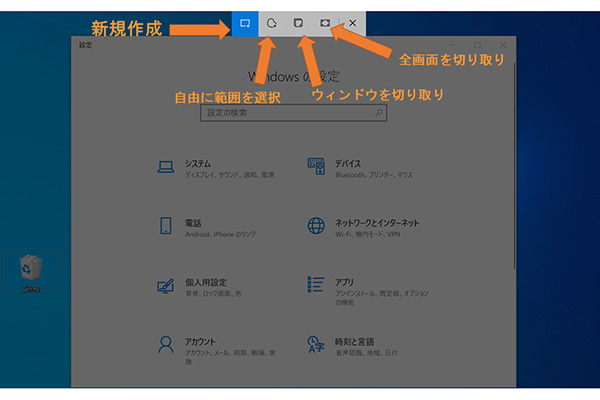Viewport: 600px width, 400px height.
Task: Close the Settings window
Action: [503, 45]
